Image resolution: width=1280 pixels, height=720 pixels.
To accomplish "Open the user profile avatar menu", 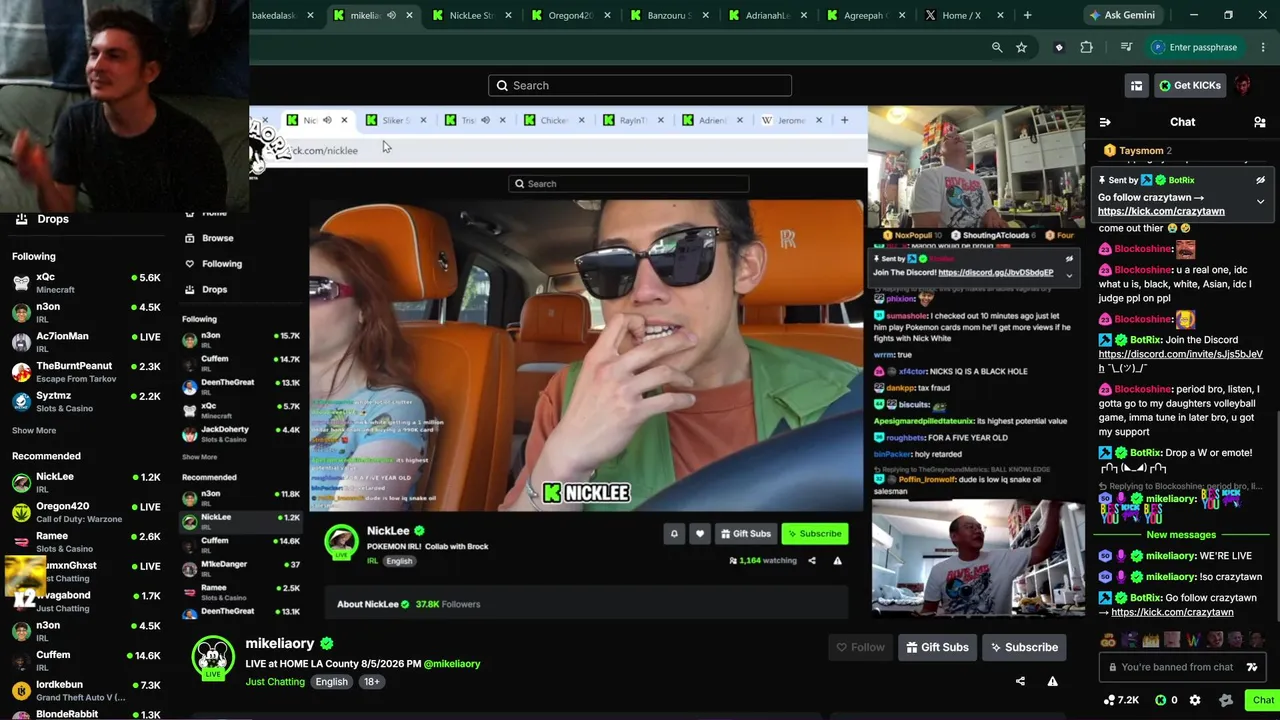I will (1243, 85).
